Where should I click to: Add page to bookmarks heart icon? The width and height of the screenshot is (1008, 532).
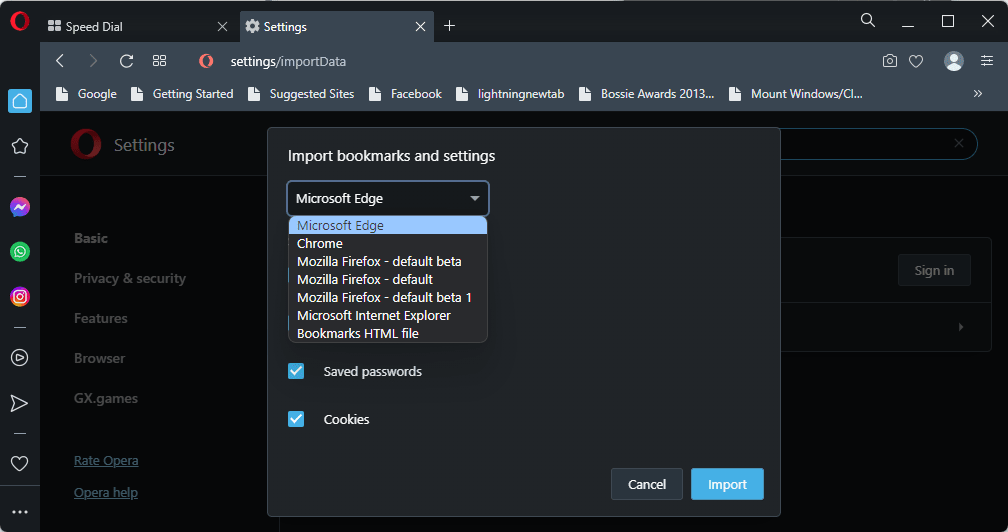click(916, 61)
